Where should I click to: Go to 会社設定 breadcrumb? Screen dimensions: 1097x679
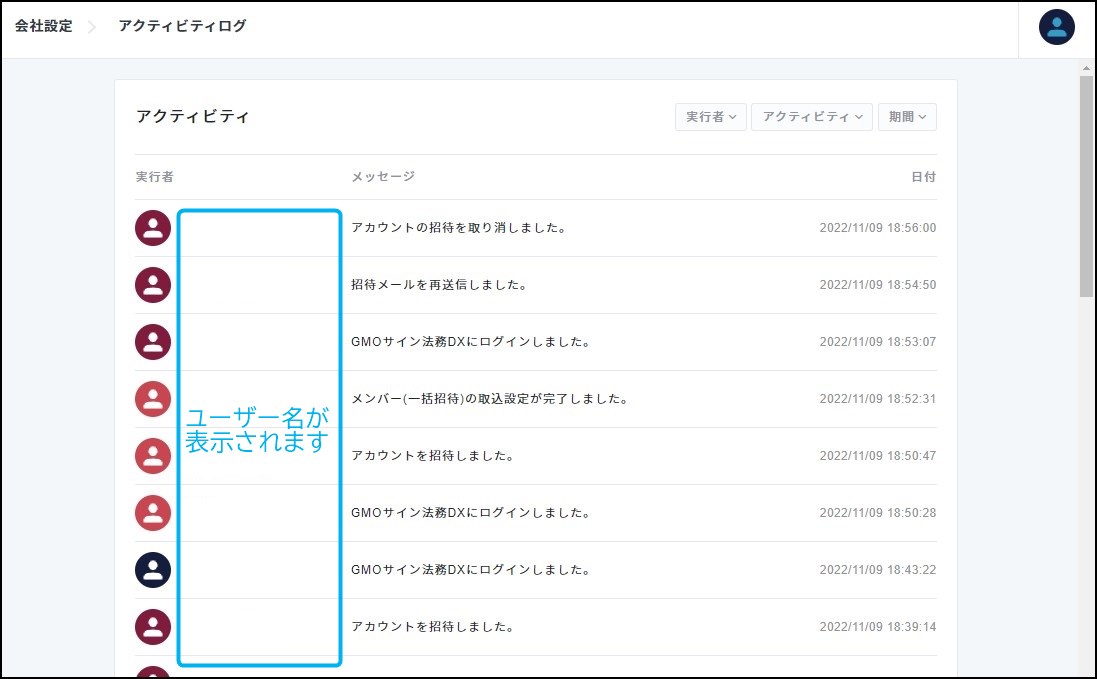pos(43,26)
